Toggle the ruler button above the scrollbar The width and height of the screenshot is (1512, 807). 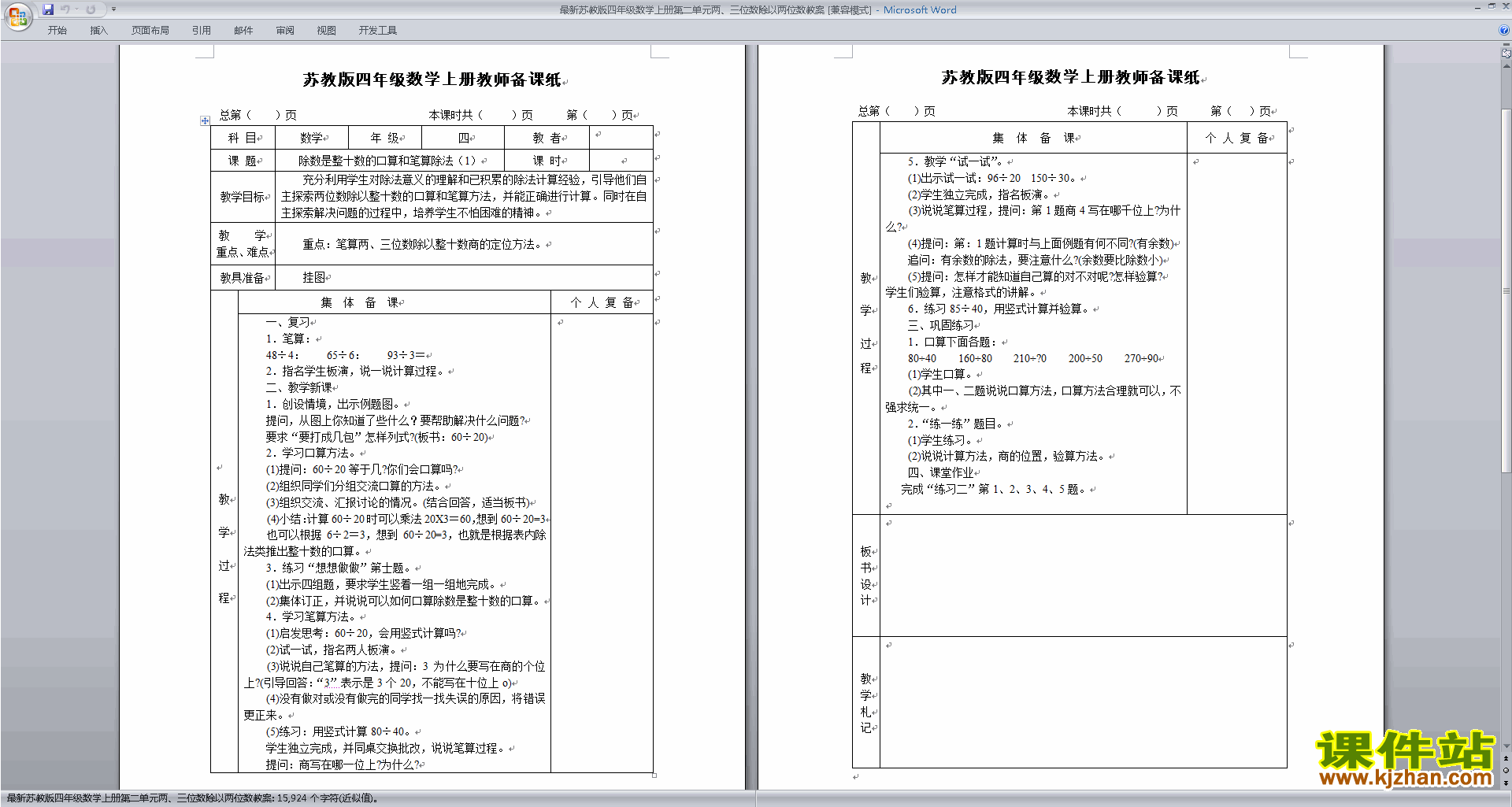click(1506, 54)
